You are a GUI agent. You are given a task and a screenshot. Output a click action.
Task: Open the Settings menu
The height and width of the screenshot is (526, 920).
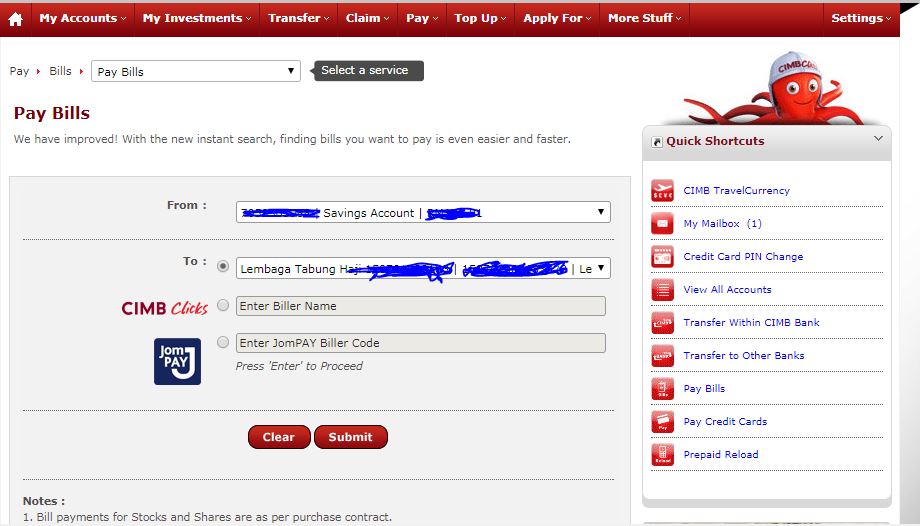(x=861, y=18)
